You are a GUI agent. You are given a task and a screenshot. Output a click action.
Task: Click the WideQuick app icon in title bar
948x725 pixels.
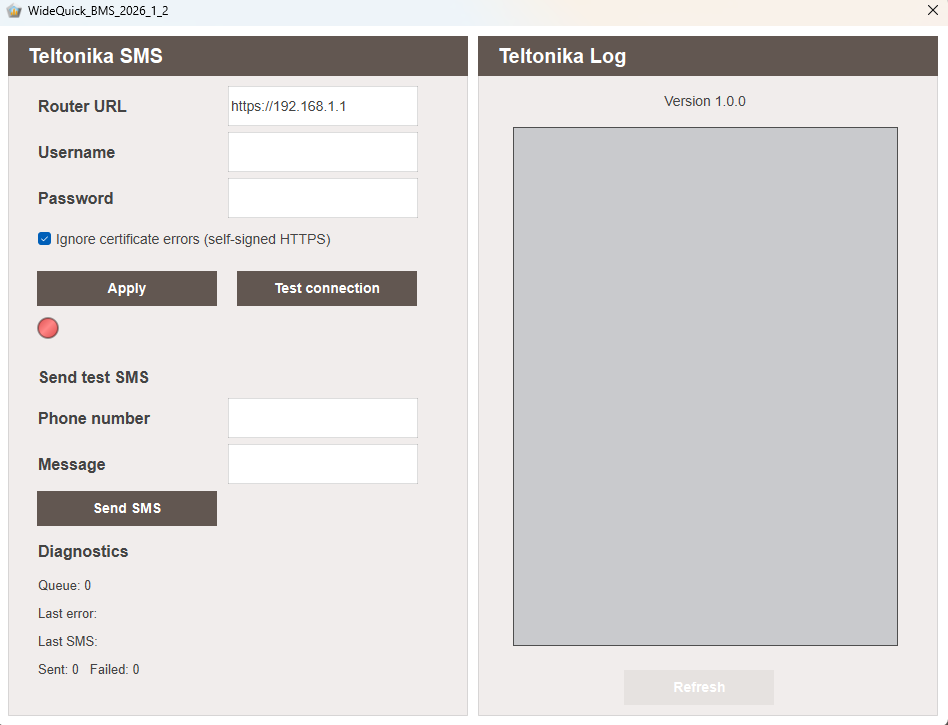click(14, 11)
